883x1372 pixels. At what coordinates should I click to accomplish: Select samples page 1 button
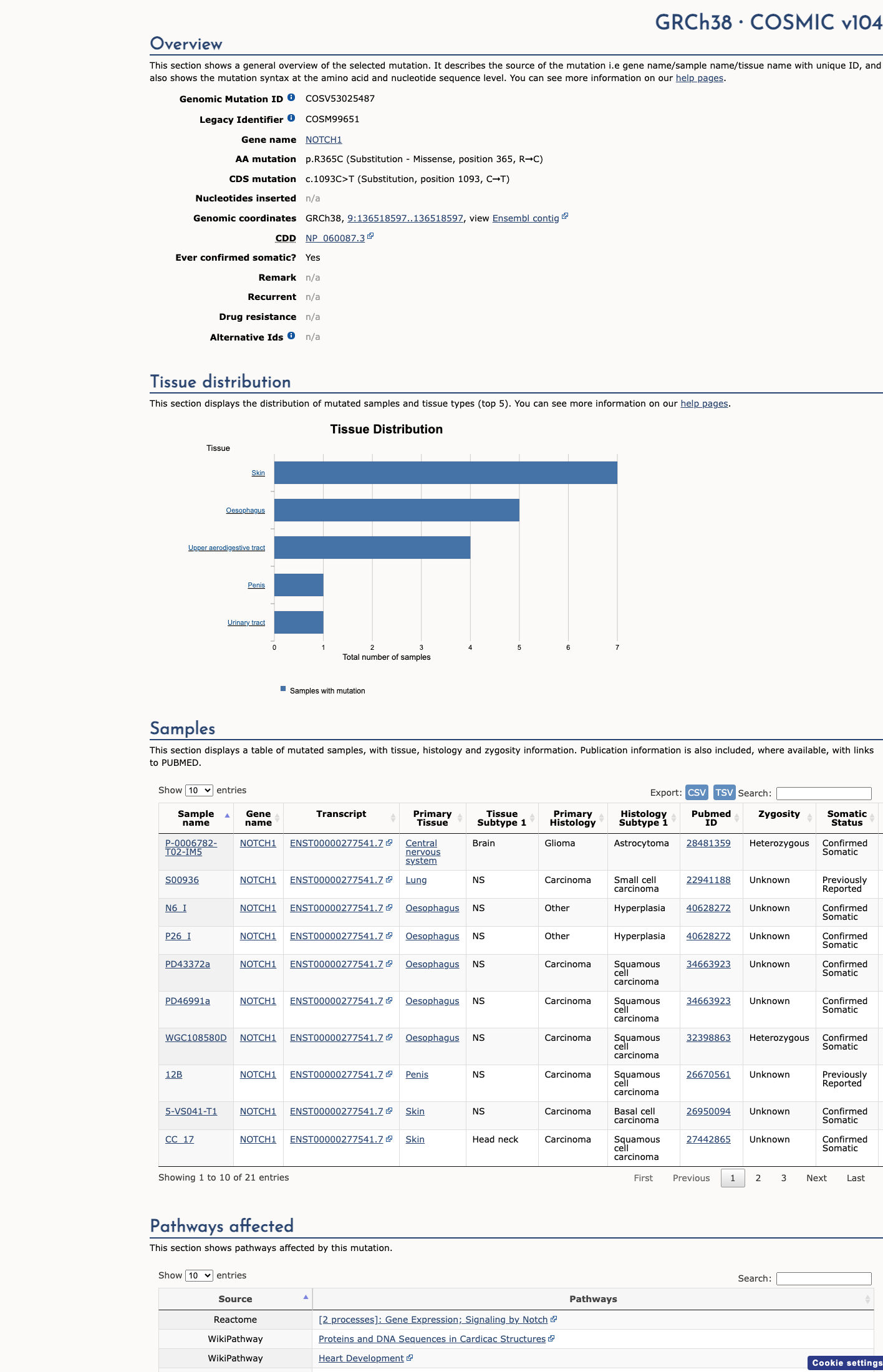pos(733,1178)
